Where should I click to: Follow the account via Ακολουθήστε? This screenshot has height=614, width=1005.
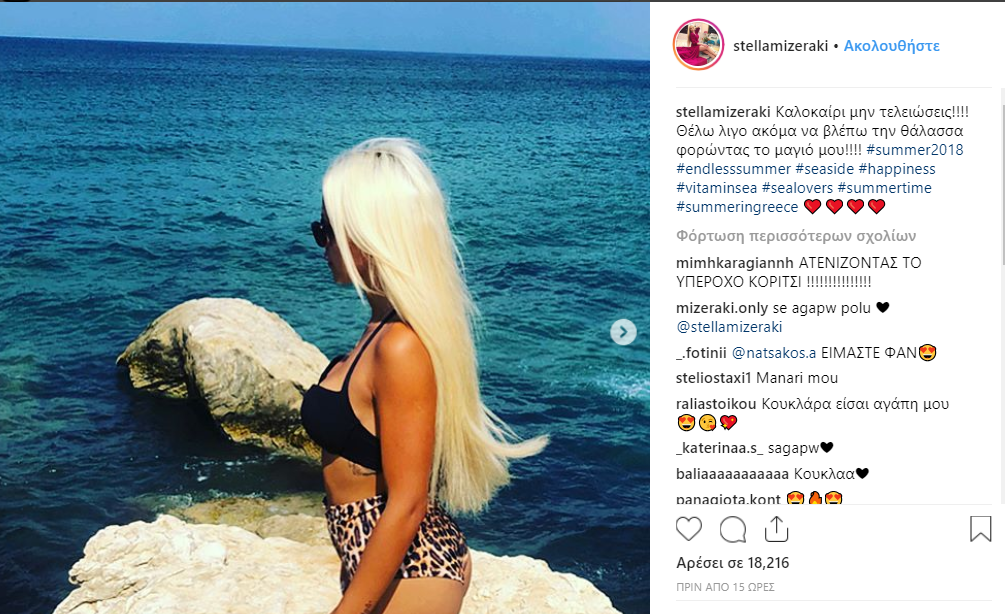(892, 46)
